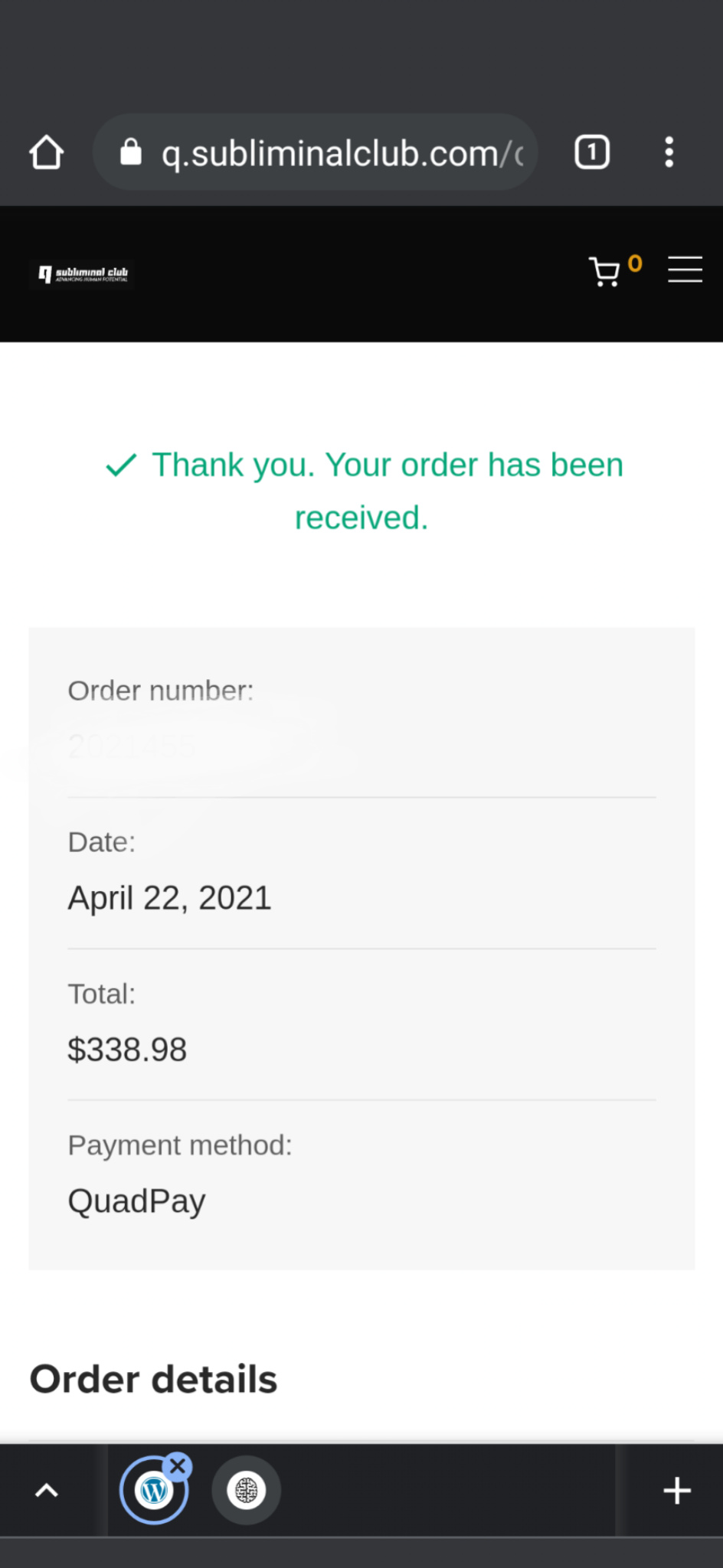Open the hamburger site menu
The height and width of the screenshot is (1568, 723).
coord(685,269)
